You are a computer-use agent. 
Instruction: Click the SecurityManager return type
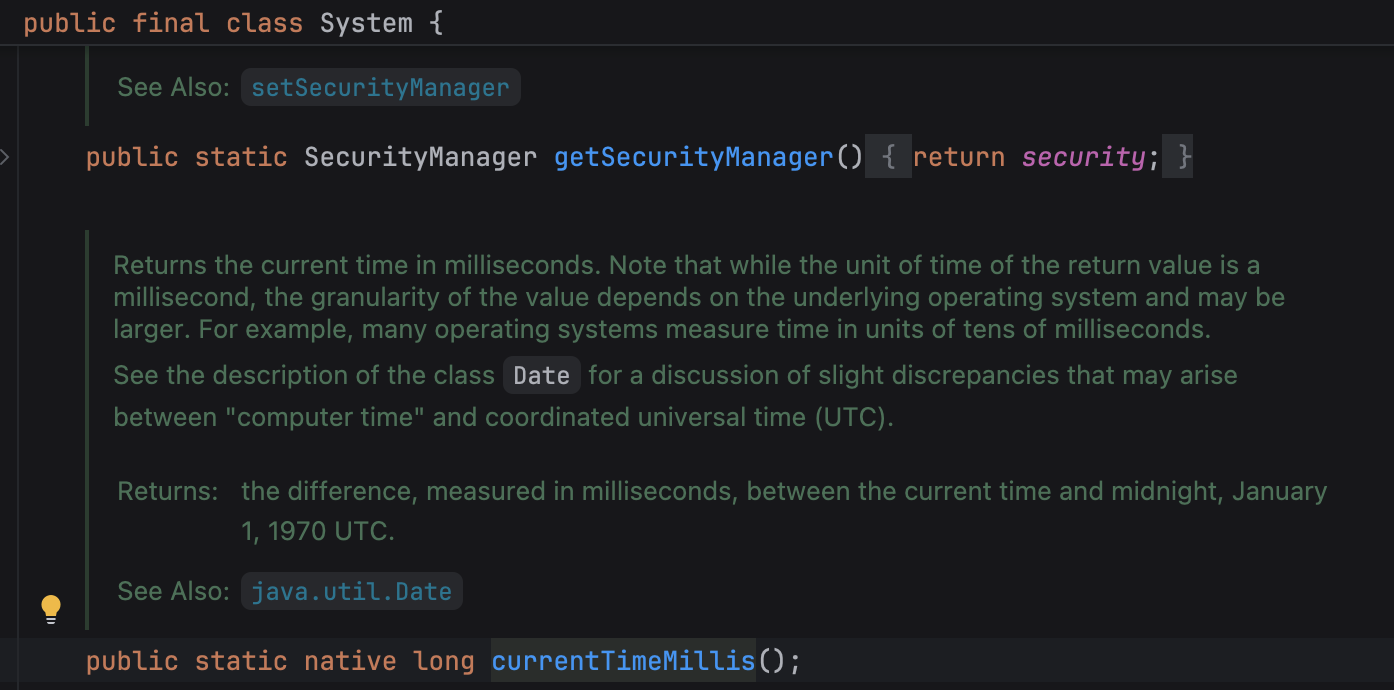pos(420,158)
